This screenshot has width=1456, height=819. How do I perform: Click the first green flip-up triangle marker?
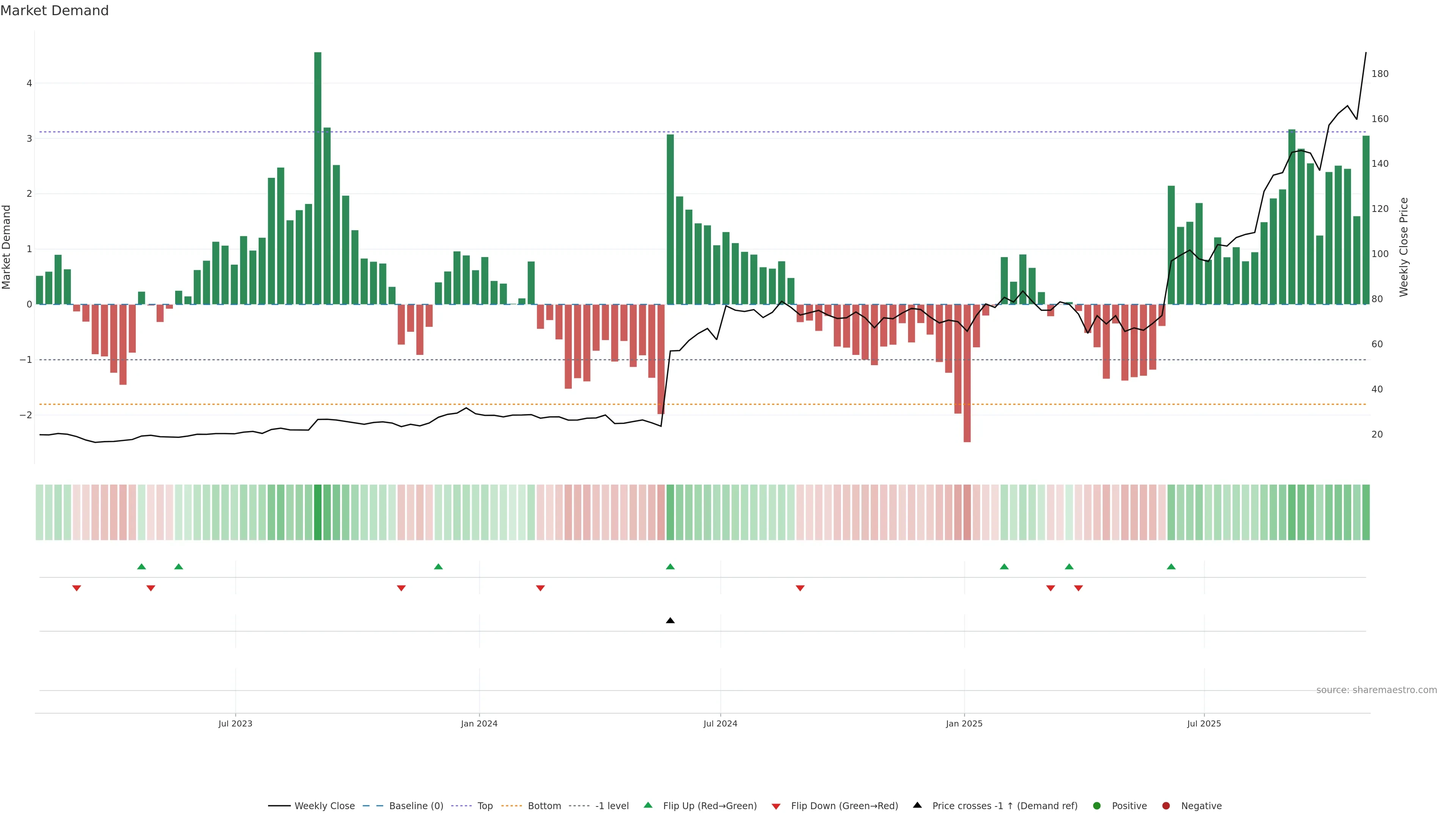[142, 566]
